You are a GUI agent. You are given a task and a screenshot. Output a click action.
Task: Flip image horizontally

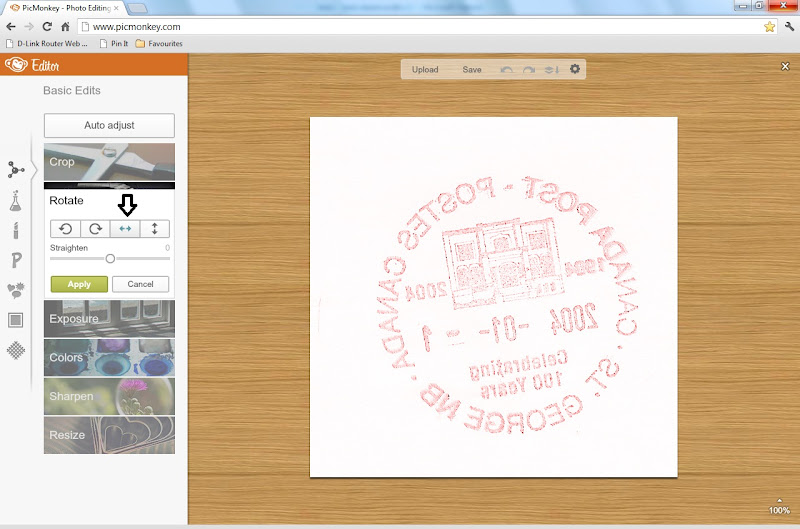(125, 229)
